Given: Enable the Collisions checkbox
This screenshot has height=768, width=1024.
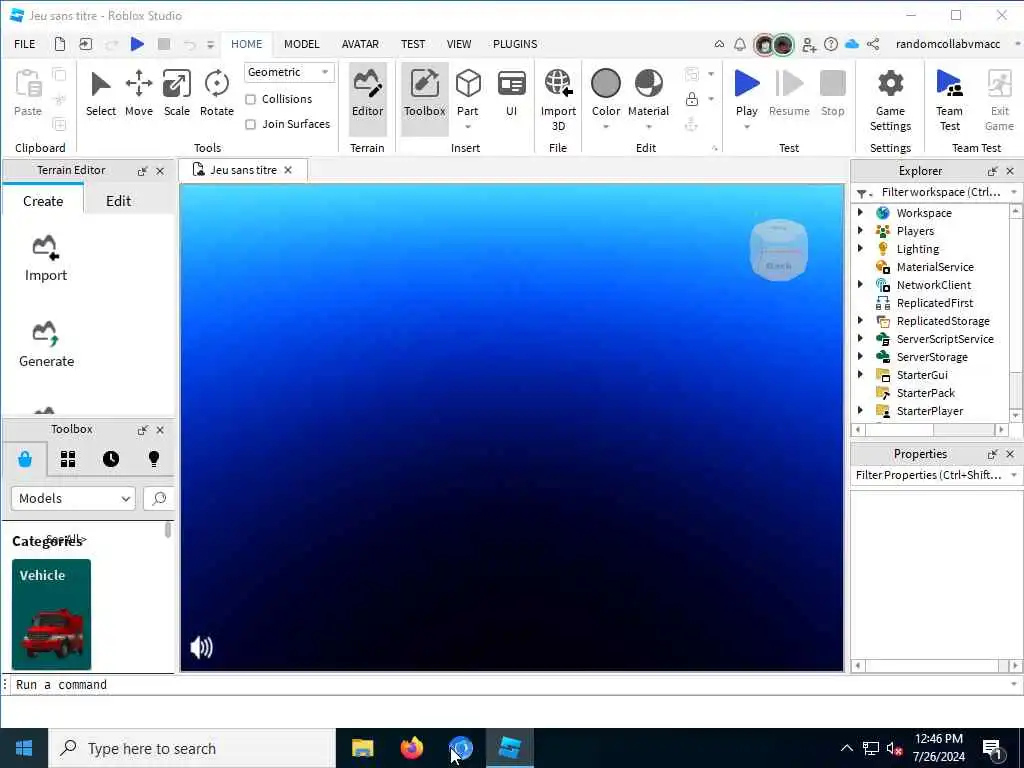Looking at the screenshot, I should pyautogui.click(x=250, y=99).
